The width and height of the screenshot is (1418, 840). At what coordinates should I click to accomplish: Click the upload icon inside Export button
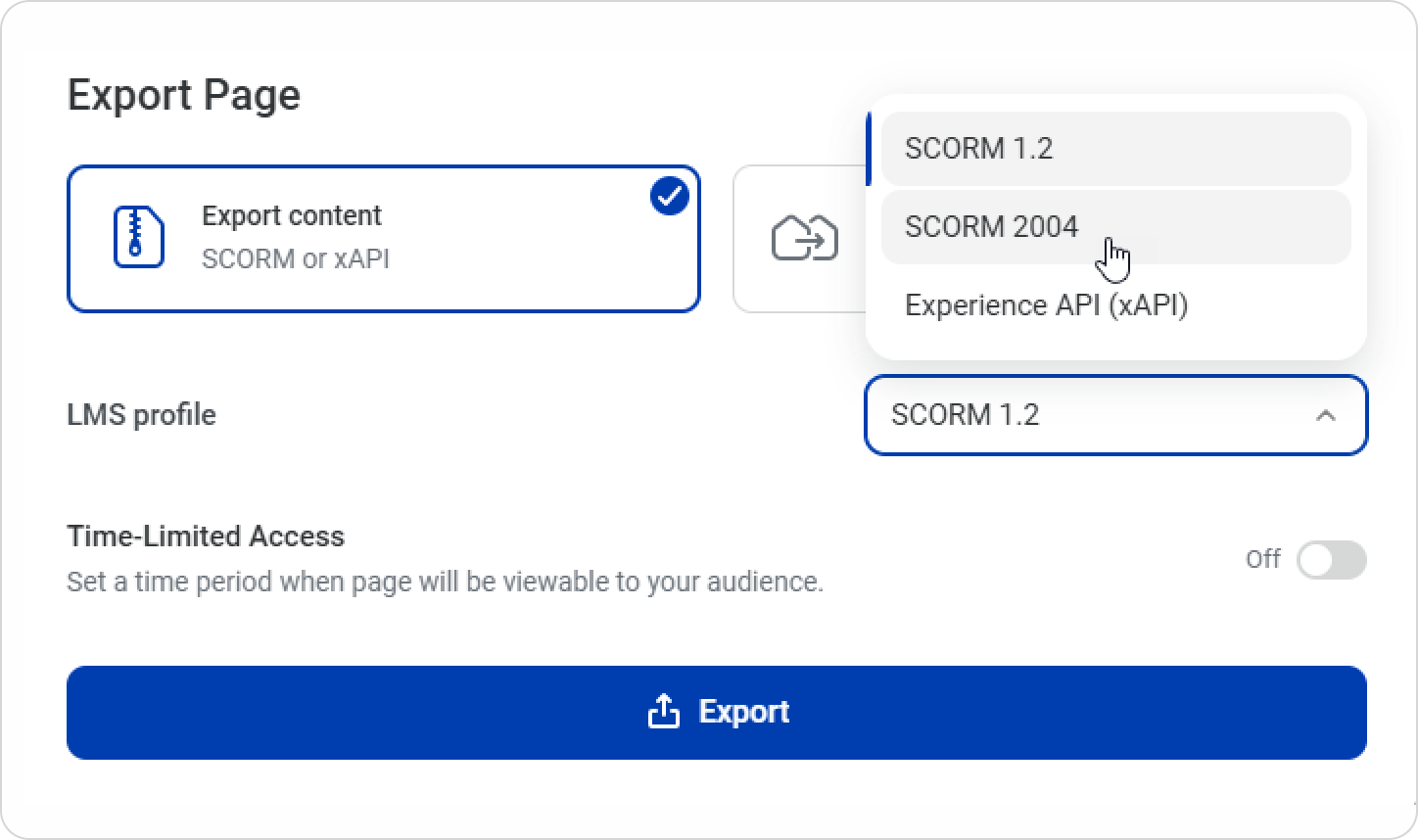pos(664,712)
